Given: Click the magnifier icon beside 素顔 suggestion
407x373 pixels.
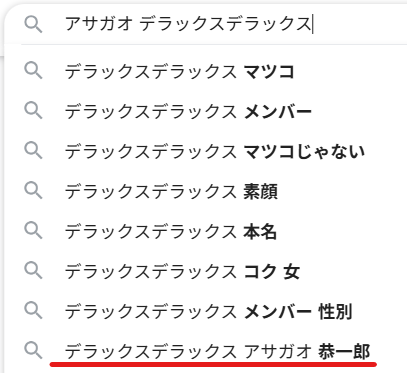Looking at the screenshot, I should click(x=33, y=191).
